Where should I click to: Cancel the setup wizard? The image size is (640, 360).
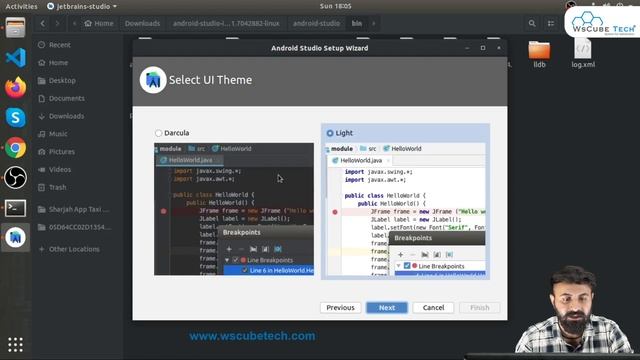click(433, 307)
